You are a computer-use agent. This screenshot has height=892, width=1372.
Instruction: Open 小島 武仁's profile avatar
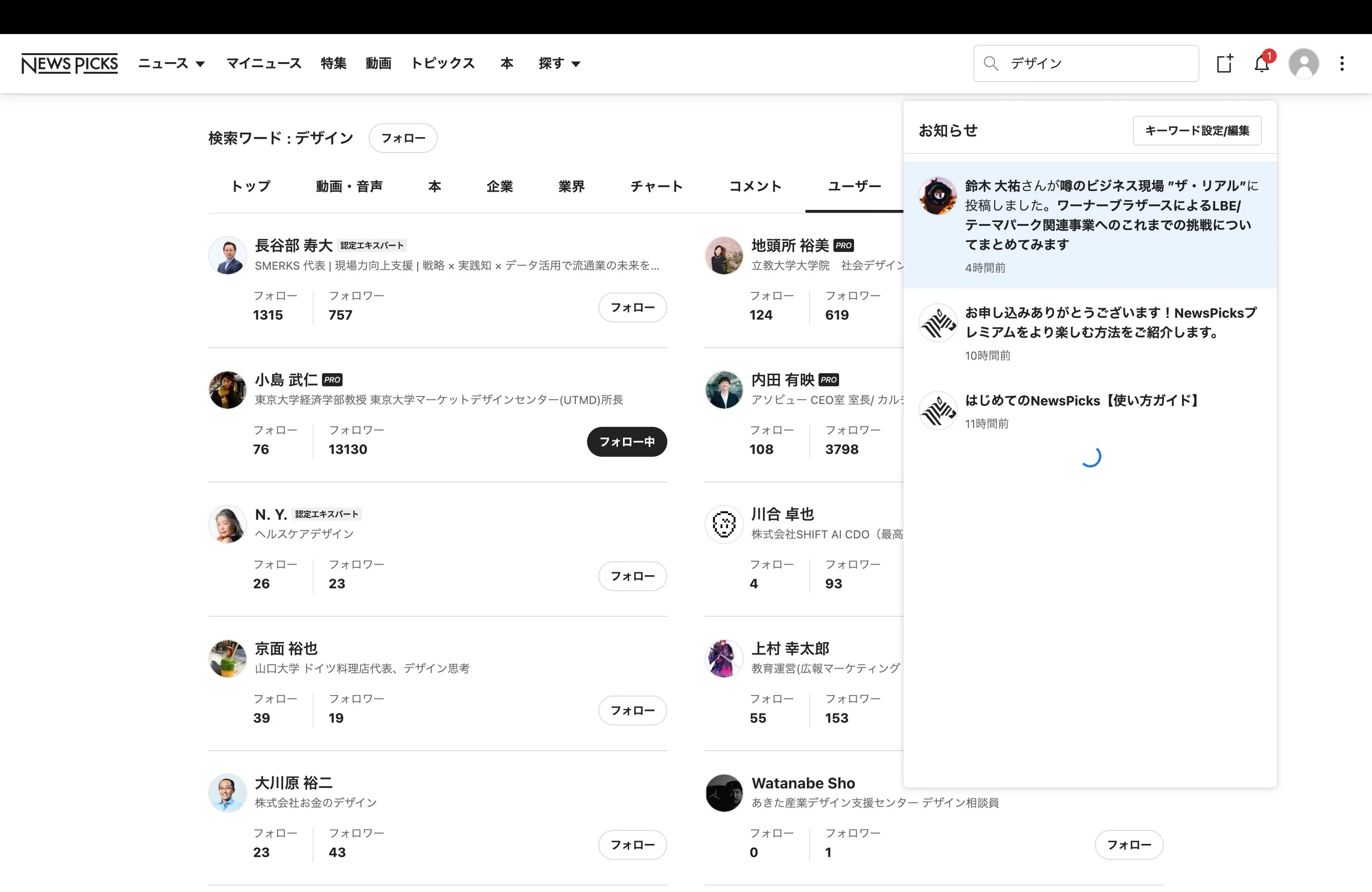227,390
